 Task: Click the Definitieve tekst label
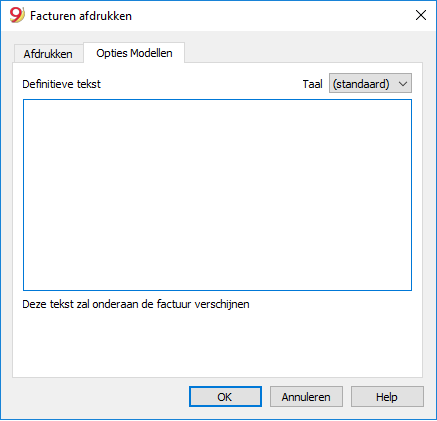[x=61, y=84]
